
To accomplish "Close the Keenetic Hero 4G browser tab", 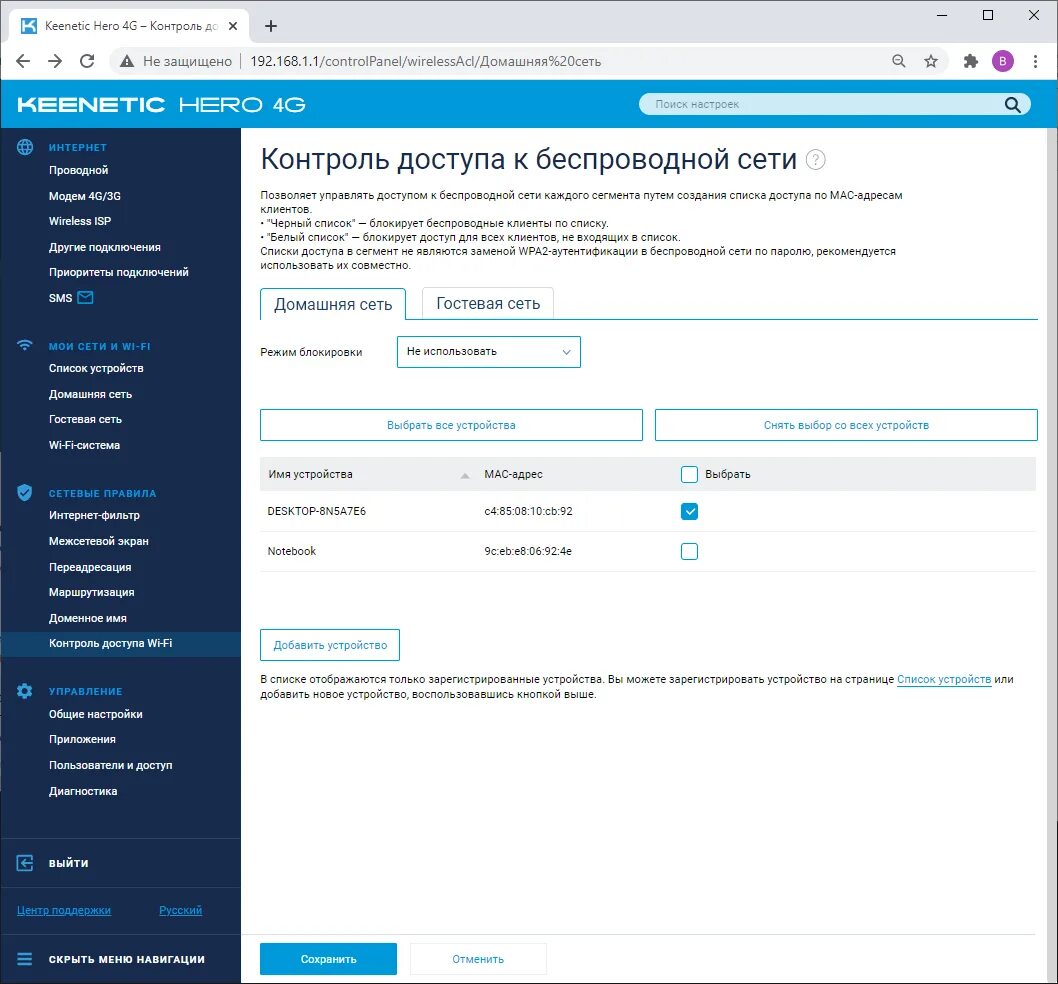I will pyautogui.click(x=233, y=26).
